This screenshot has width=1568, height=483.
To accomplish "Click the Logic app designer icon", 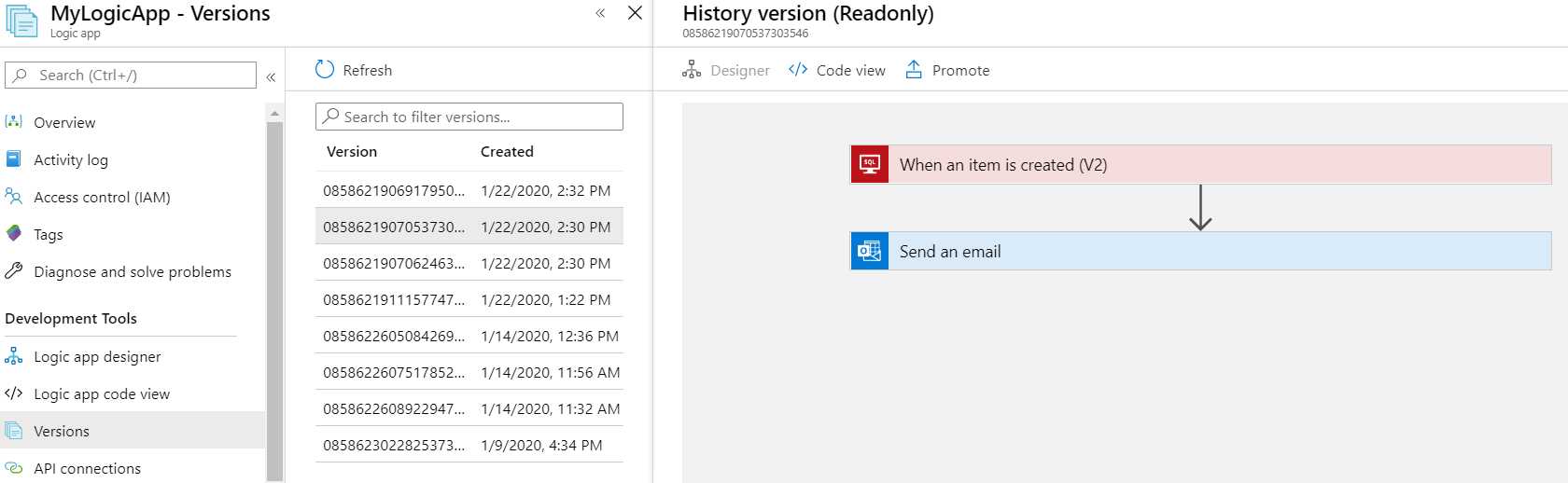I will point(14,356).
